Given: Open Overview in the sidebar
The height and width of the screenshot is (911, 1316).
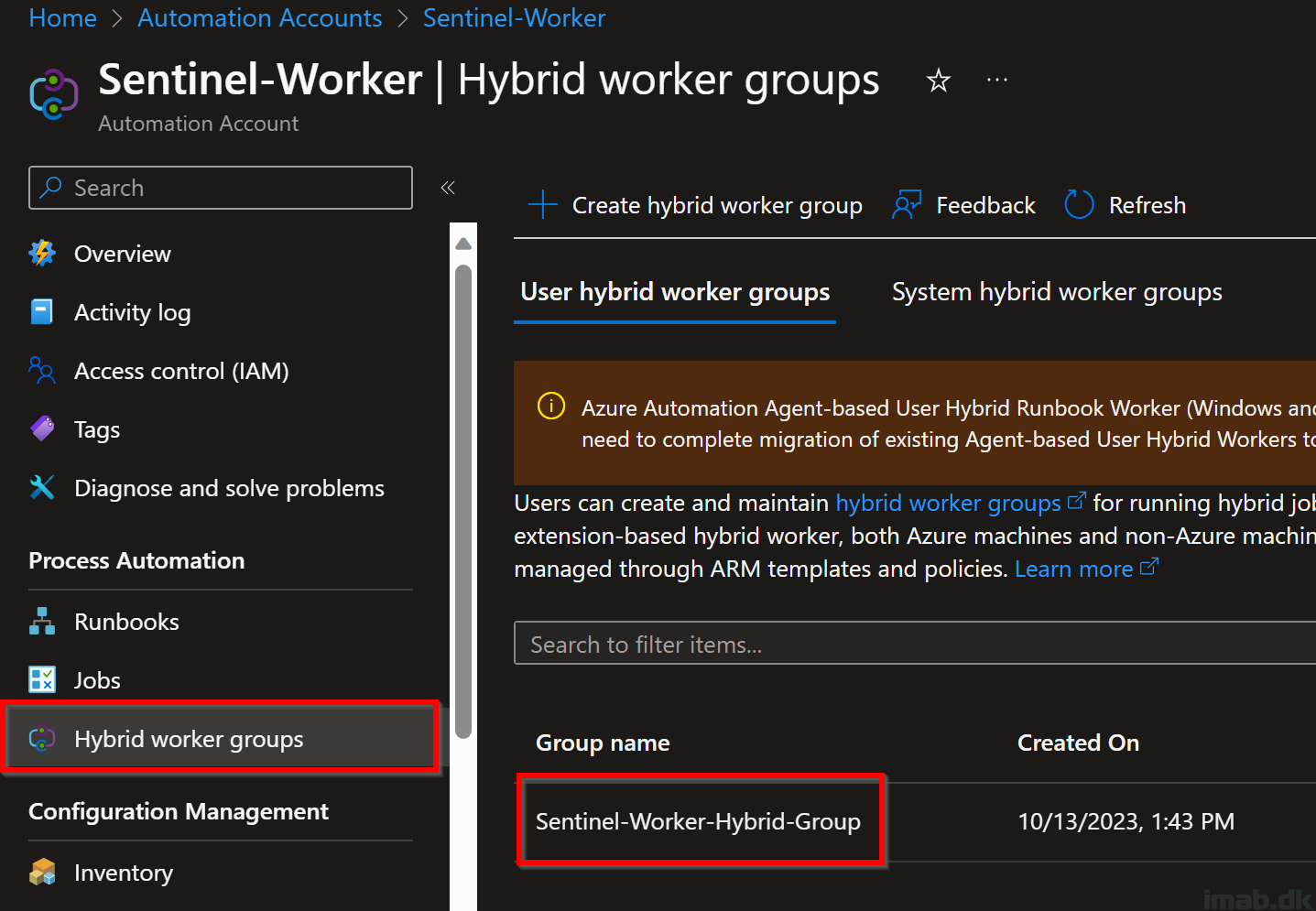Looking at the screenshot, I should tap(123, 254).
